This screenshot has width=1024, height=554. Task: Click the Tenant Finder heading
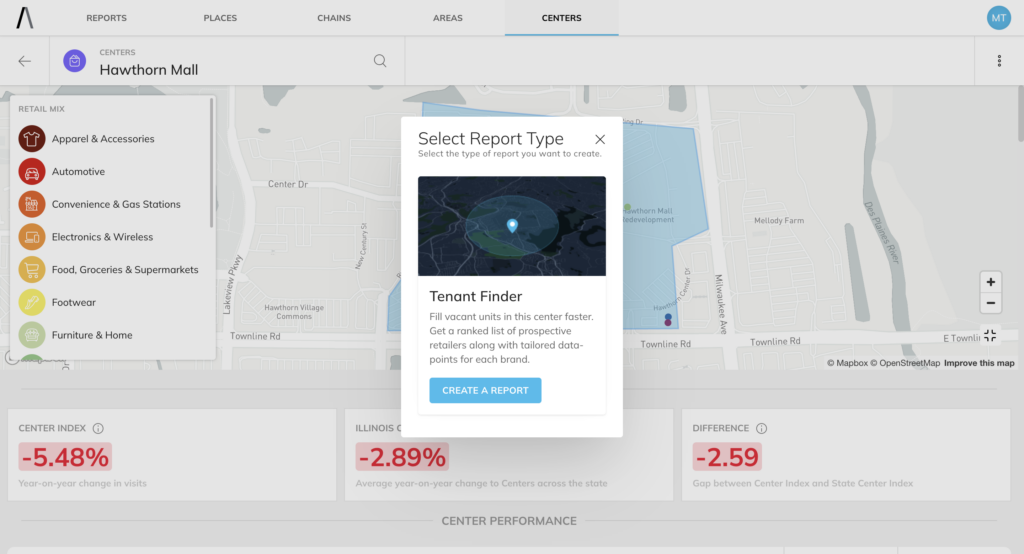tap(475, 296)
